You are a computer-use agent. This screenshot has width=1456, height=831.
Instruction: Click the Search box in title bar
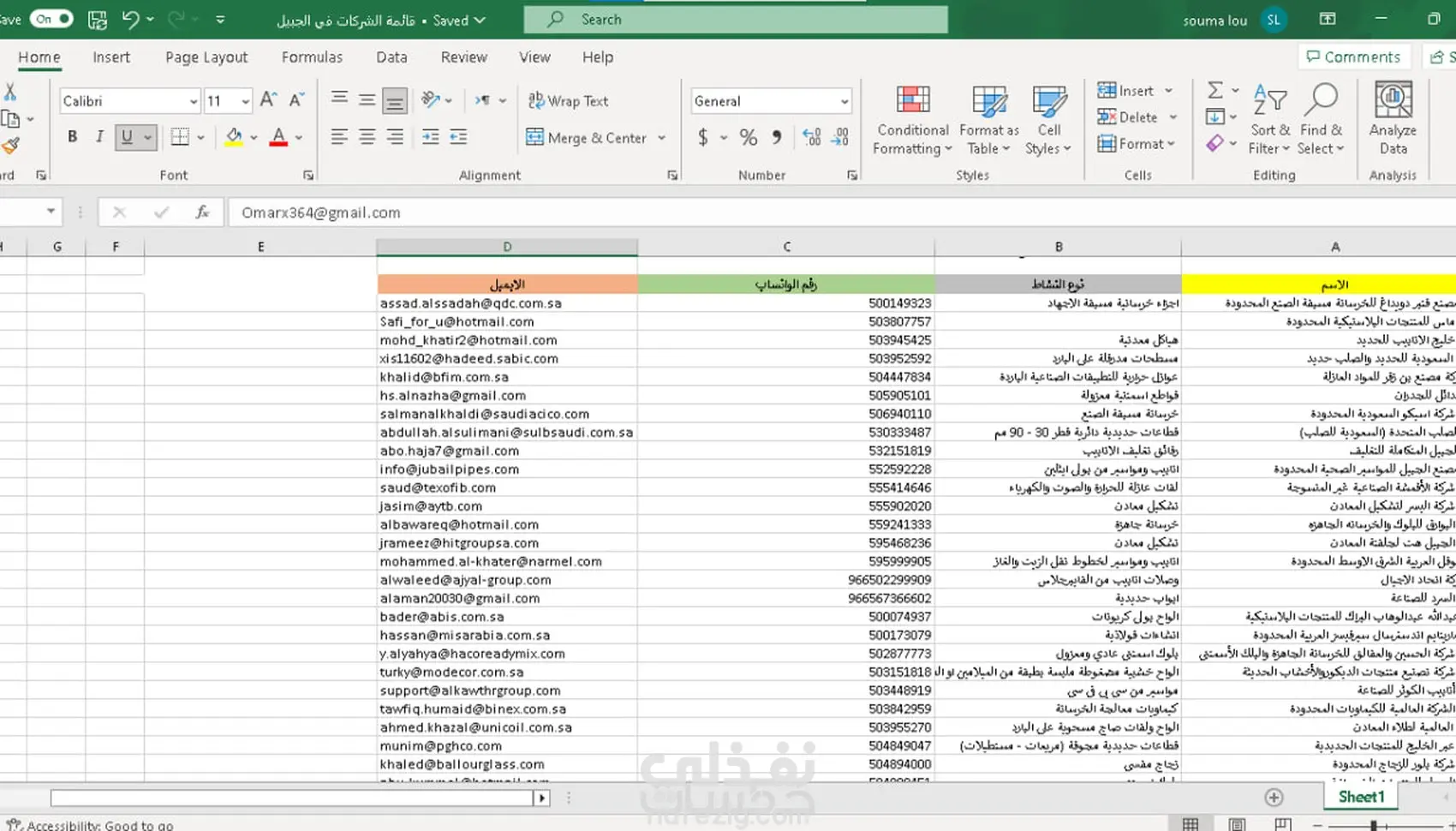(x=736, y=19)
